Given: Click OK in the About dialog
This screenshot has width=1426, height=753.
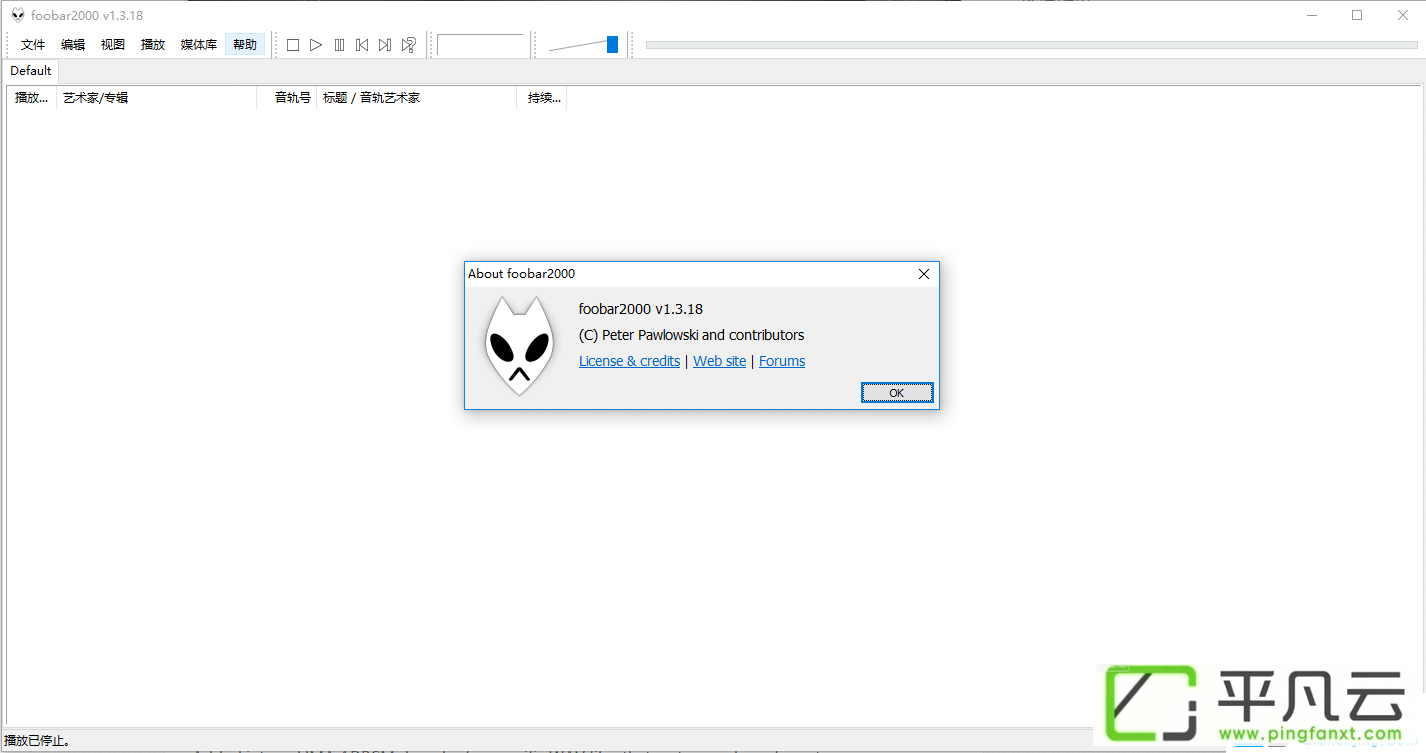Looking at the screenshot, I should click(x=897, y=393).
